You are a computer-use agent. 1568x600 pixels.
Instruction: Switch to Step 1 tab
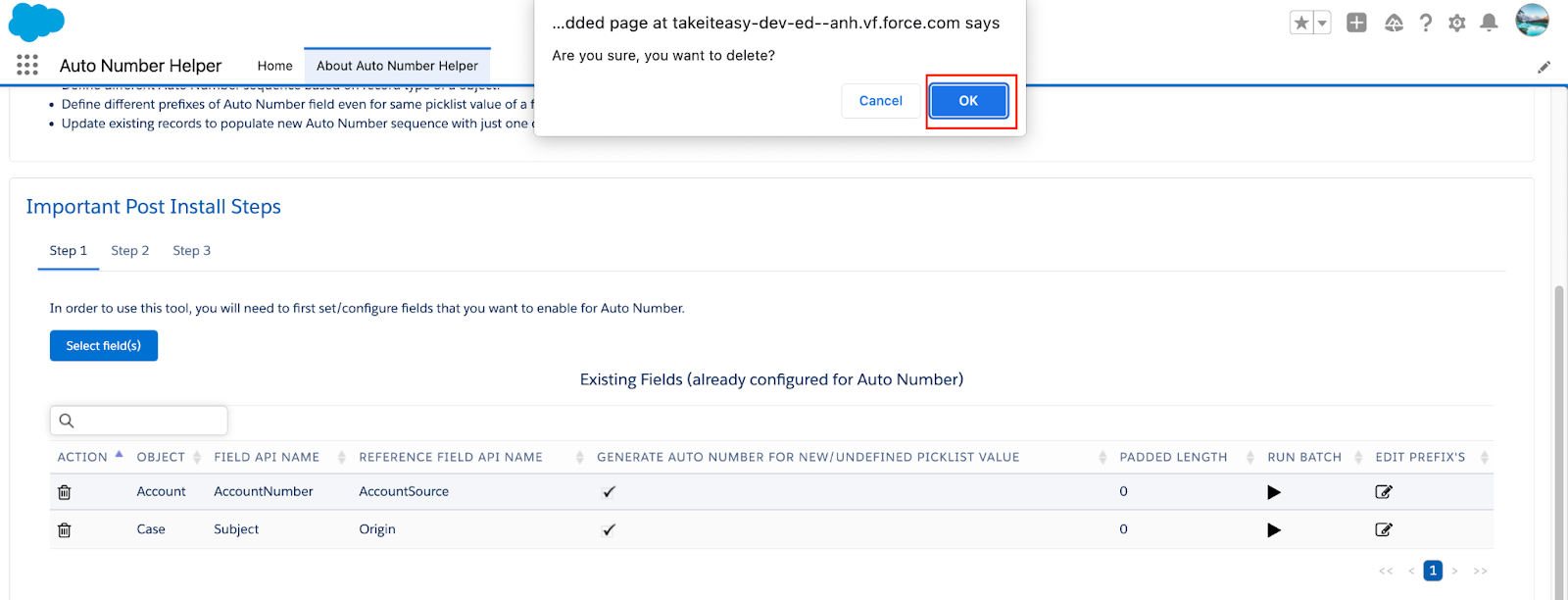pos(69,251)
